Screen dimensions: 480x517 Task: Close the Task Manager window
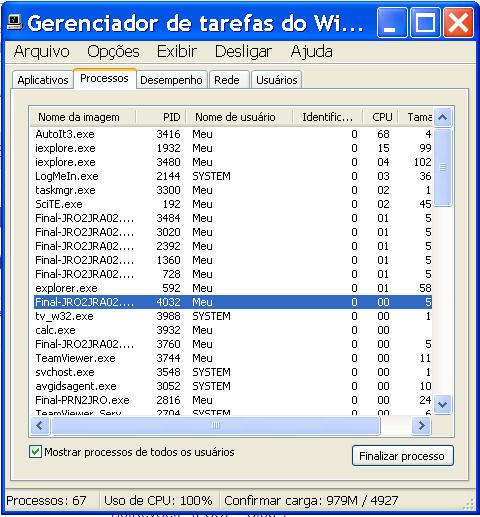[459, 23]
